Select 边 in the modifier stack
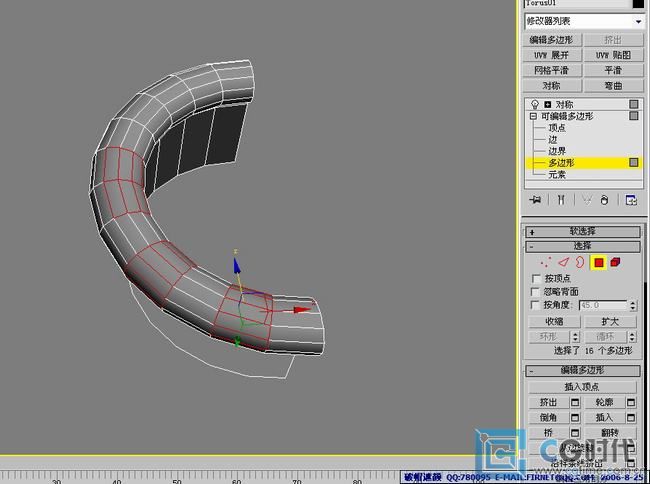 [553, 139]
